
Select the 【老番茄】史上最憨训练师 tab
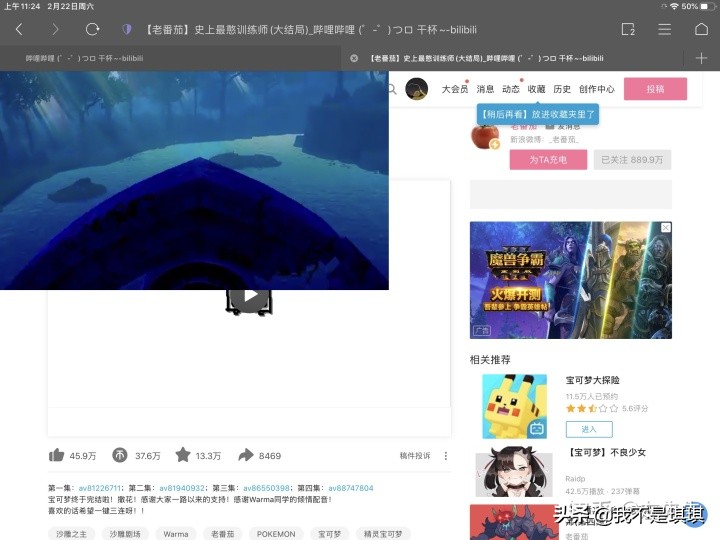[487, 58]
